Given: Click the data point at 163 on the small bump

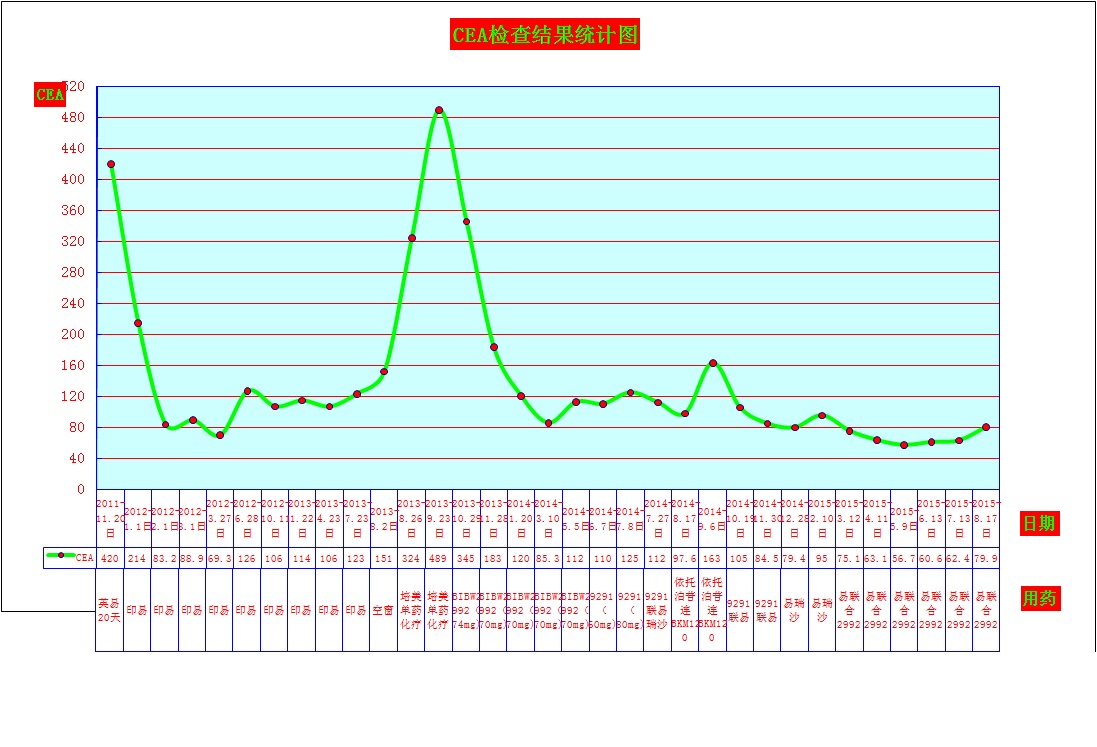Looking at the screenshot, I should tap(713, 363).
